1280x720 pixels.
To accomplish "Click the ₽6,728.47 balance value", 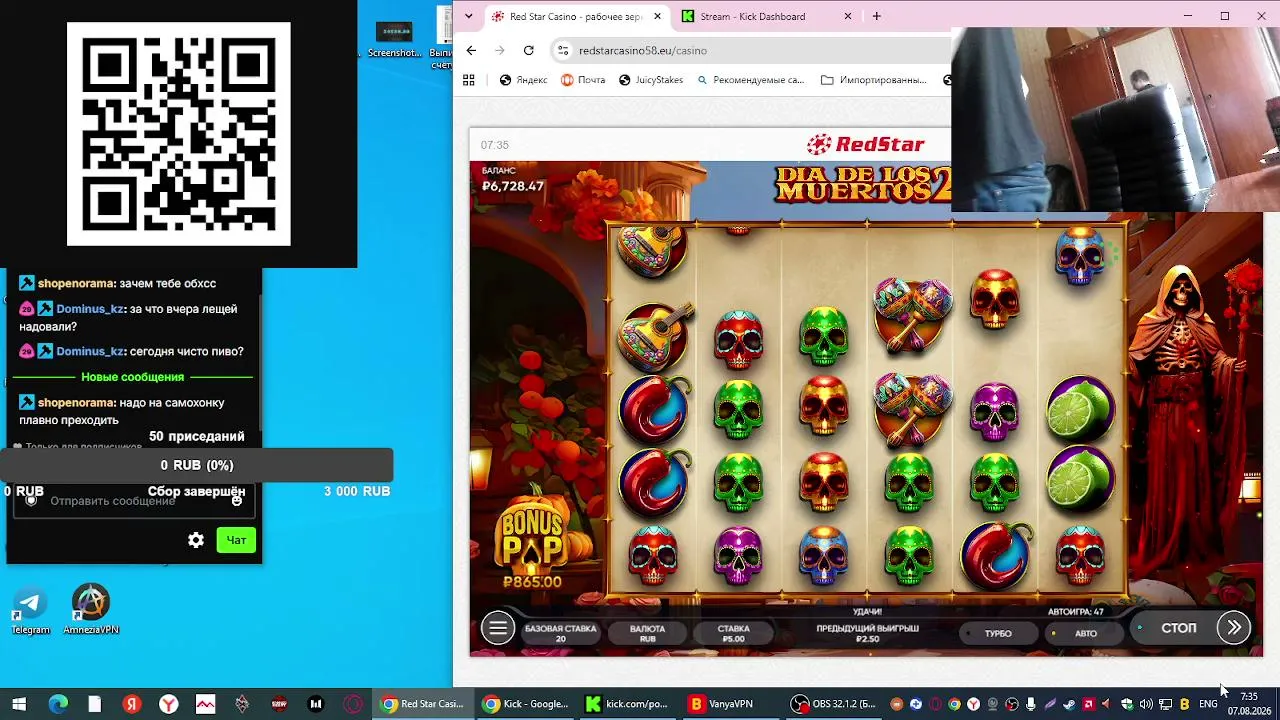I will [513, 186].
